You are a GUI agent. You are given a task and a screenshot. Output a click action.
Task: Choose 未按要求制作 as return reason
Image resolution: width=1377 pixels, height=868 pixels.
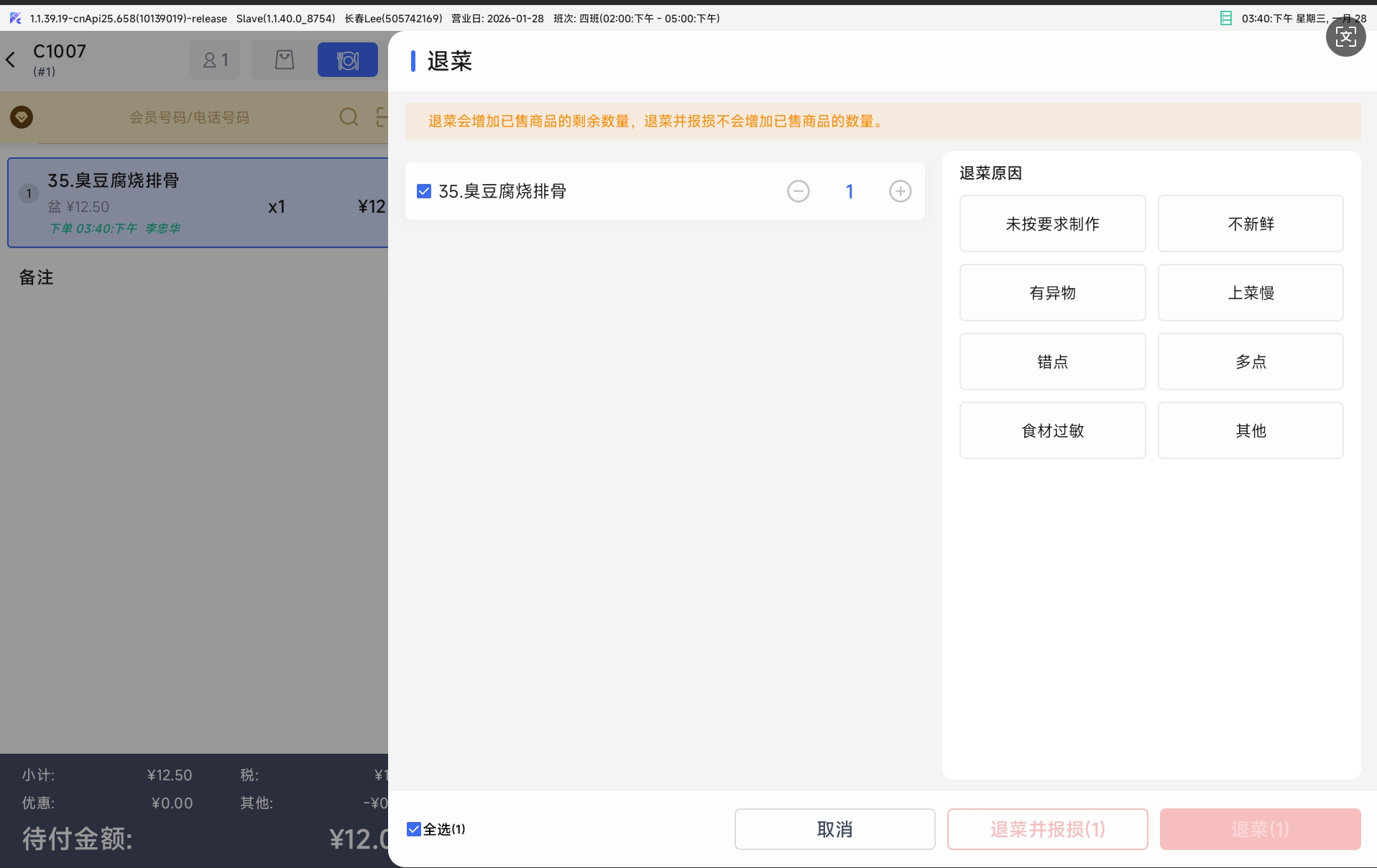(x=1052, y=223)
